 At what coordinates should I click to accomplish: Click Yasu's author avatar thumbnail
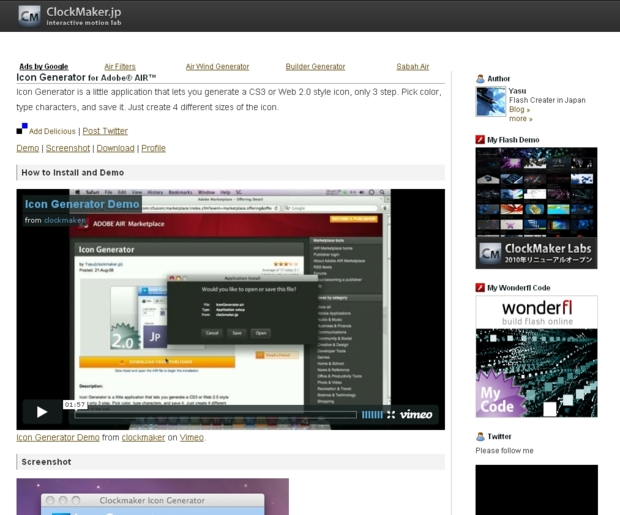[x=491, y=102]
